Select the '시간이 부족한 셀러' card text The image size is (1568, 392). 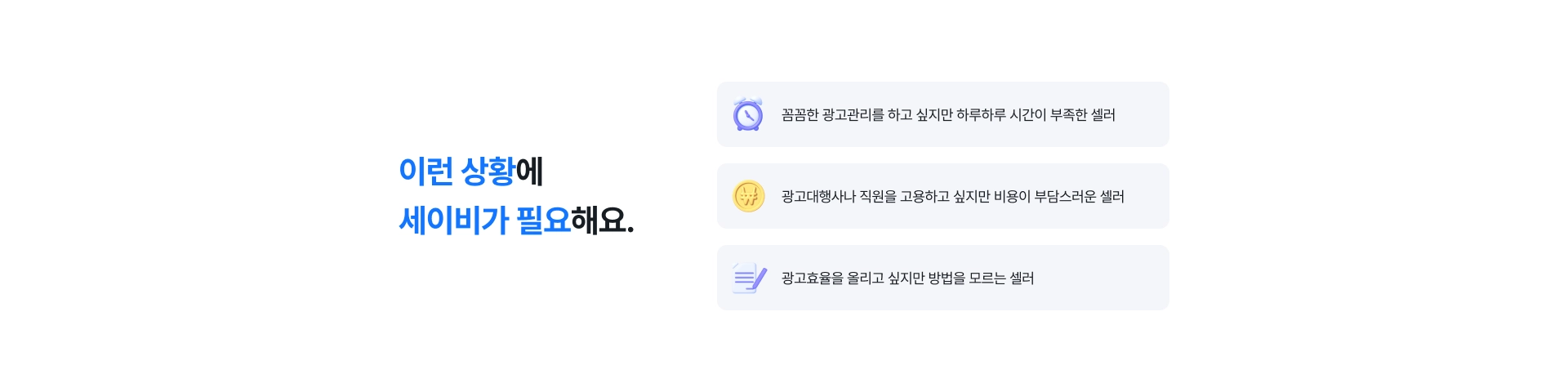[x=948, y=114]
